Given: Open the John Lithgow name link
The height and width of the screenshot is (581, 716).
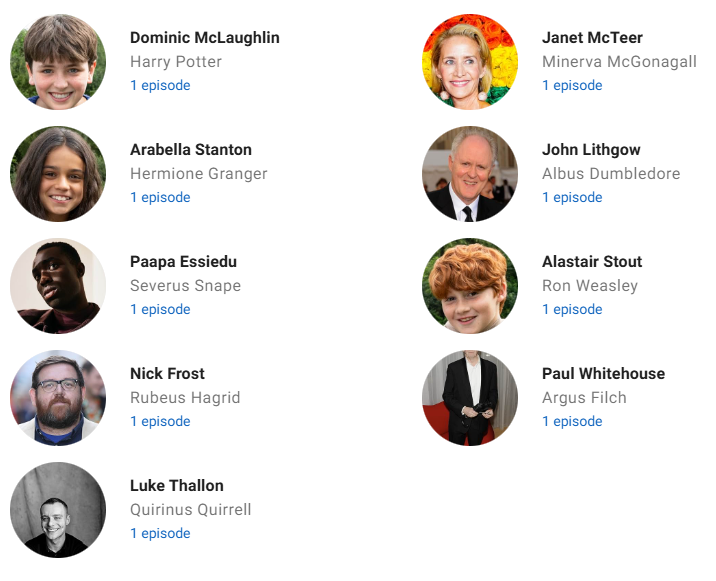Looking at the screenshot, I should tap(591, 149).
